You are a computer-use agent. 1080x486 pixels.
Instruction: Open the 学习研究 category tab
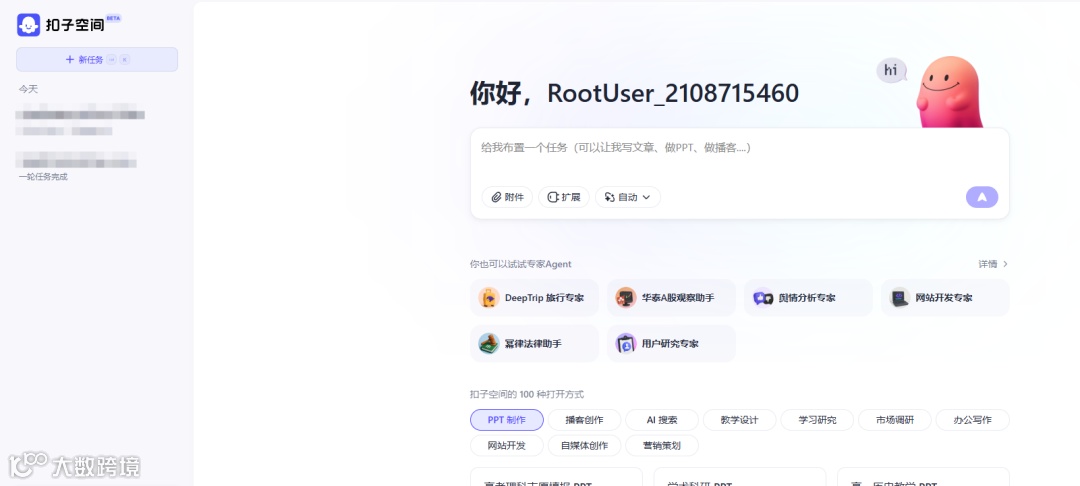(817, 420)
